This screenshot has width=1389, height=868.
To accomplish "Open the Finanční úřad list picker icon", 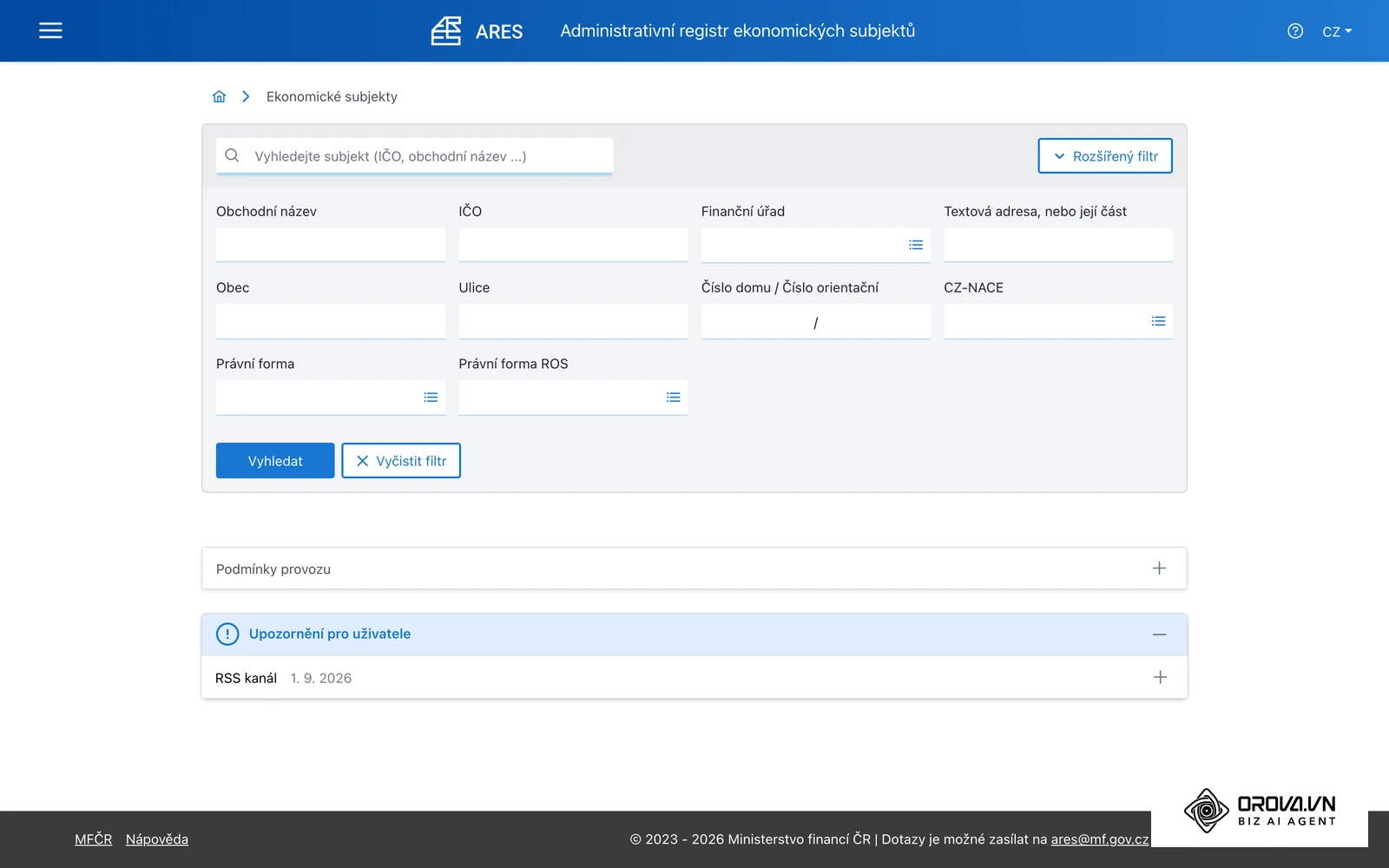I will click(916, 245).
